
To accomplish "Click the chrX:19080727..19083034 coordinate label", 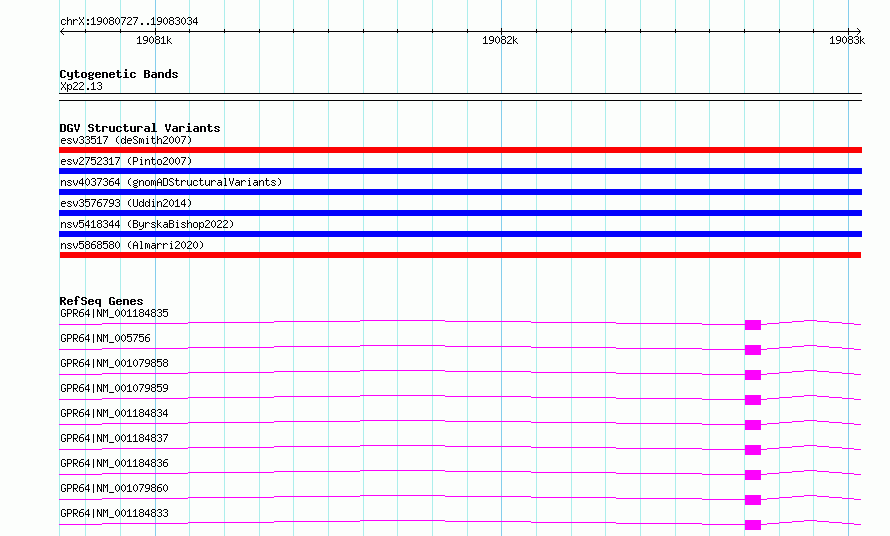I will pos(129,21).
